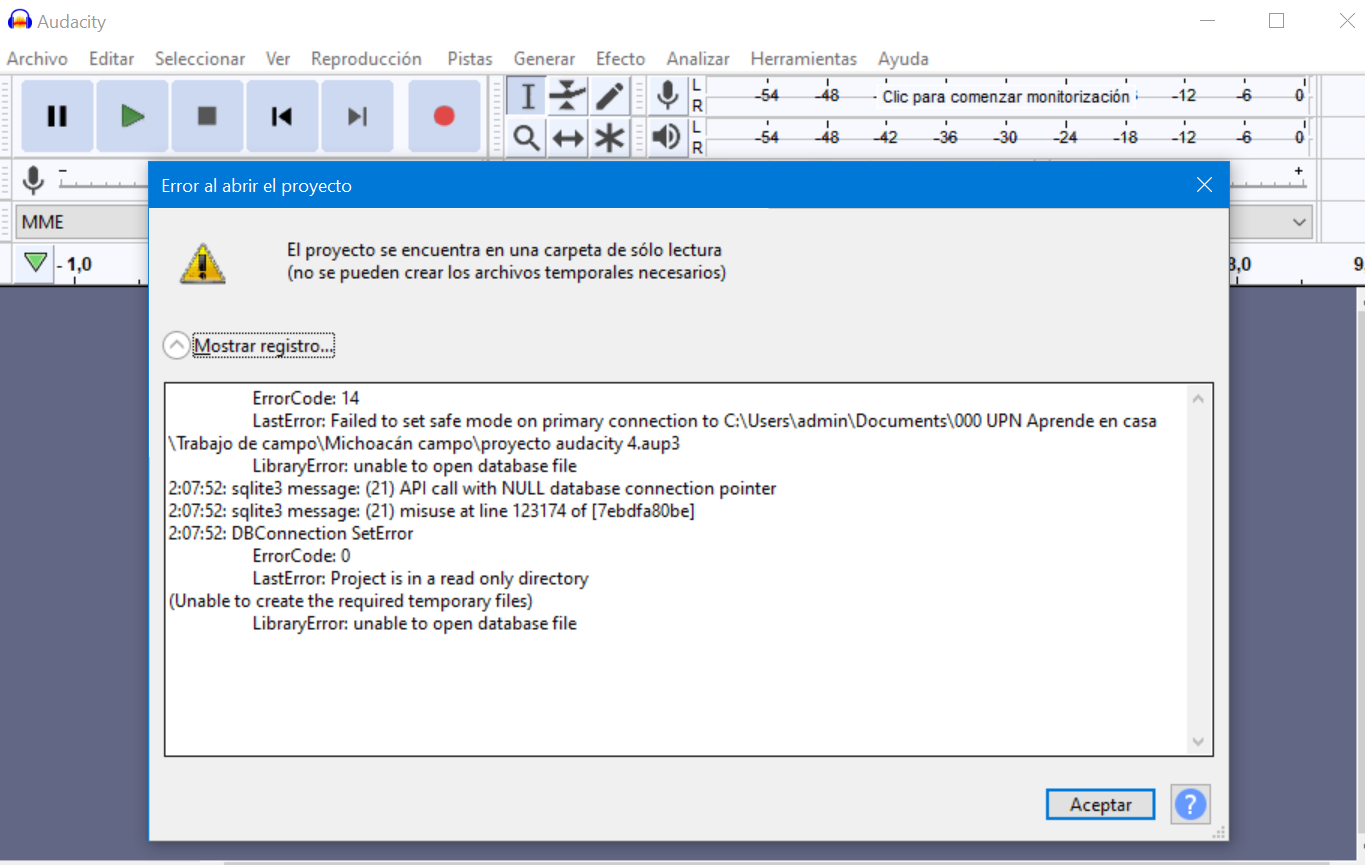The width and height of the screenshot is (1365, 865).
Task: Pick the Draw tool
Action: [608, 94]
